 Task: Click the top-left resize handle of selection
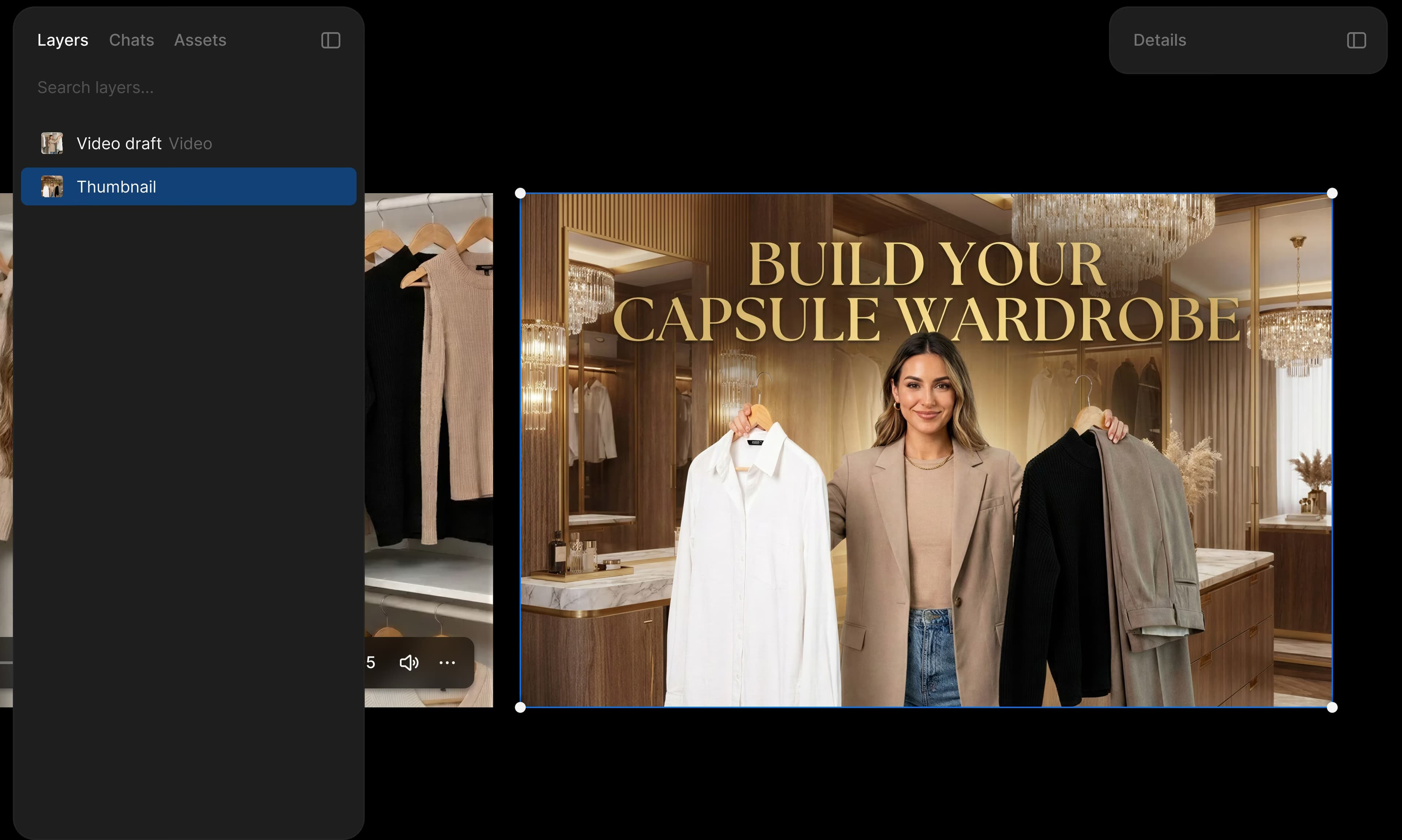tap(520, 193)
